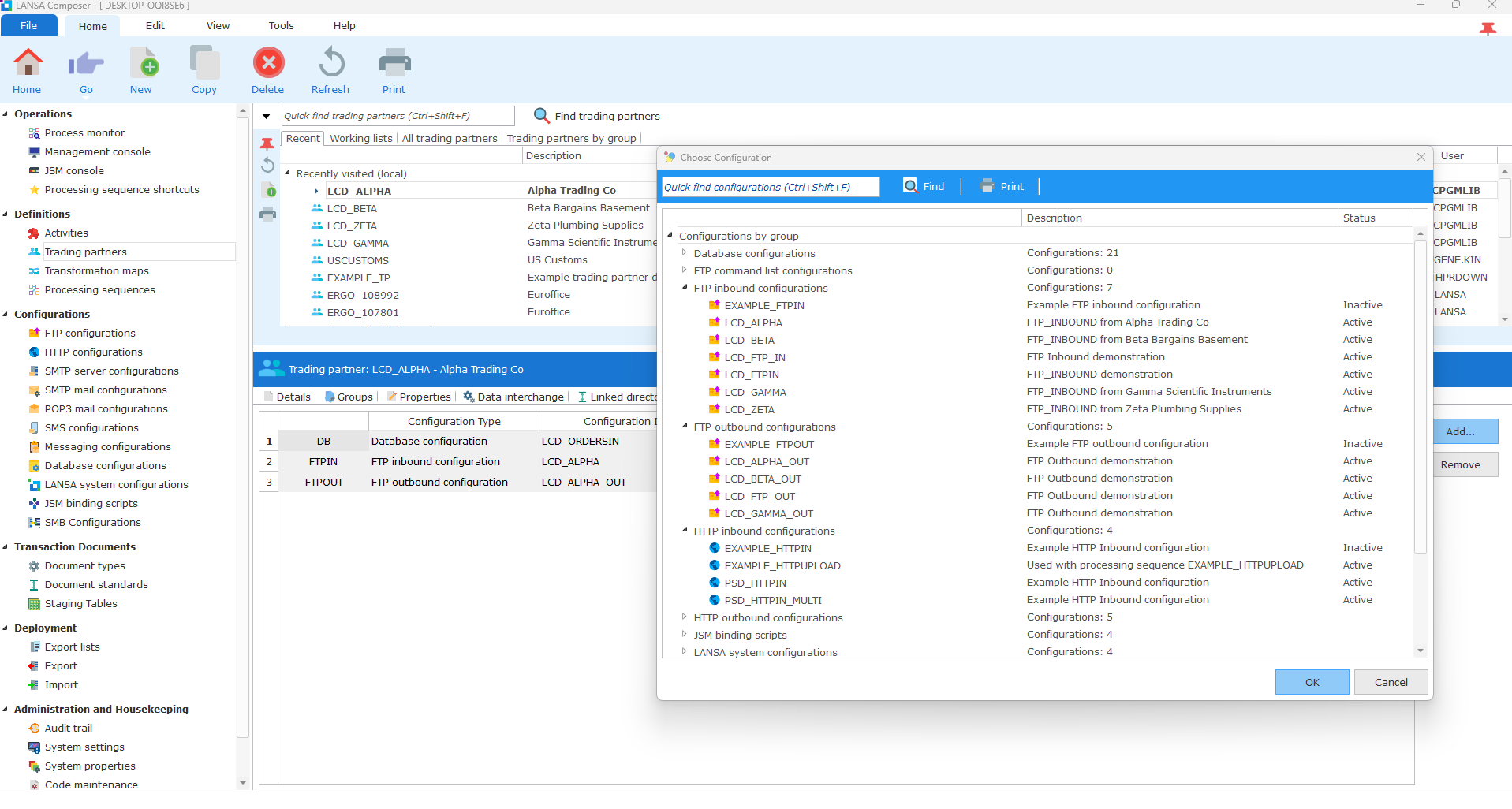Close the Choose Configuration dialog
The height and width of the screenshot is (809, 1512).
point(1421,158)
